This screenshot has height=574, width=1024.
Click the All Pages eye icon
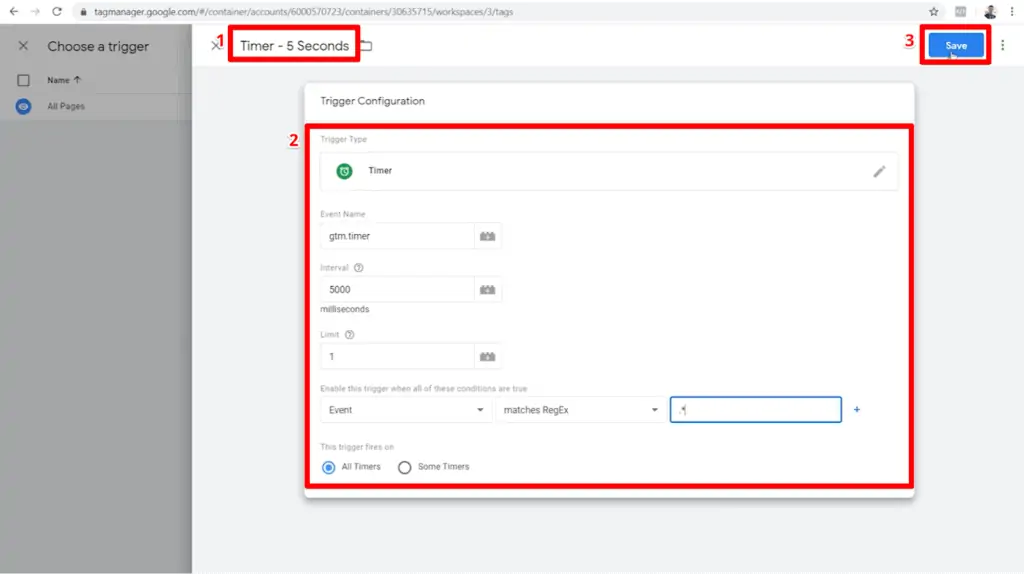click(24, 106)
